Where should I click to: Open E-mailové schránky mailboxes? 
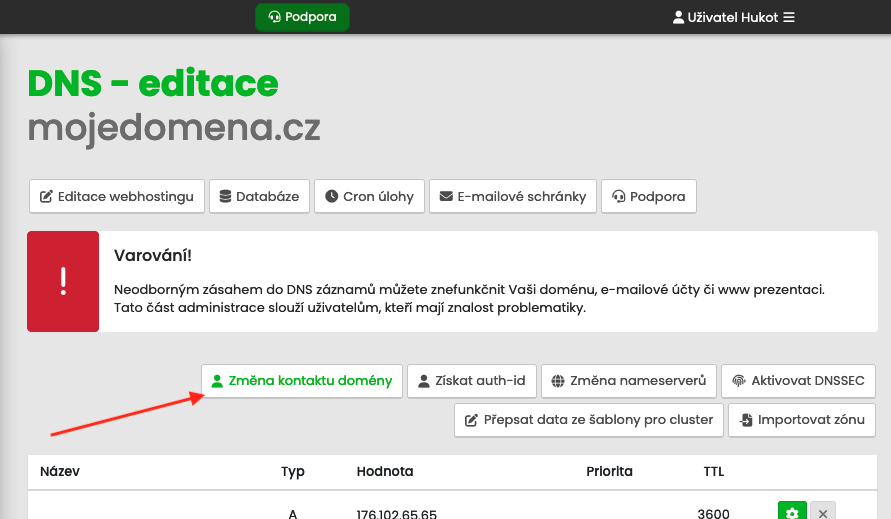(513, 197)
